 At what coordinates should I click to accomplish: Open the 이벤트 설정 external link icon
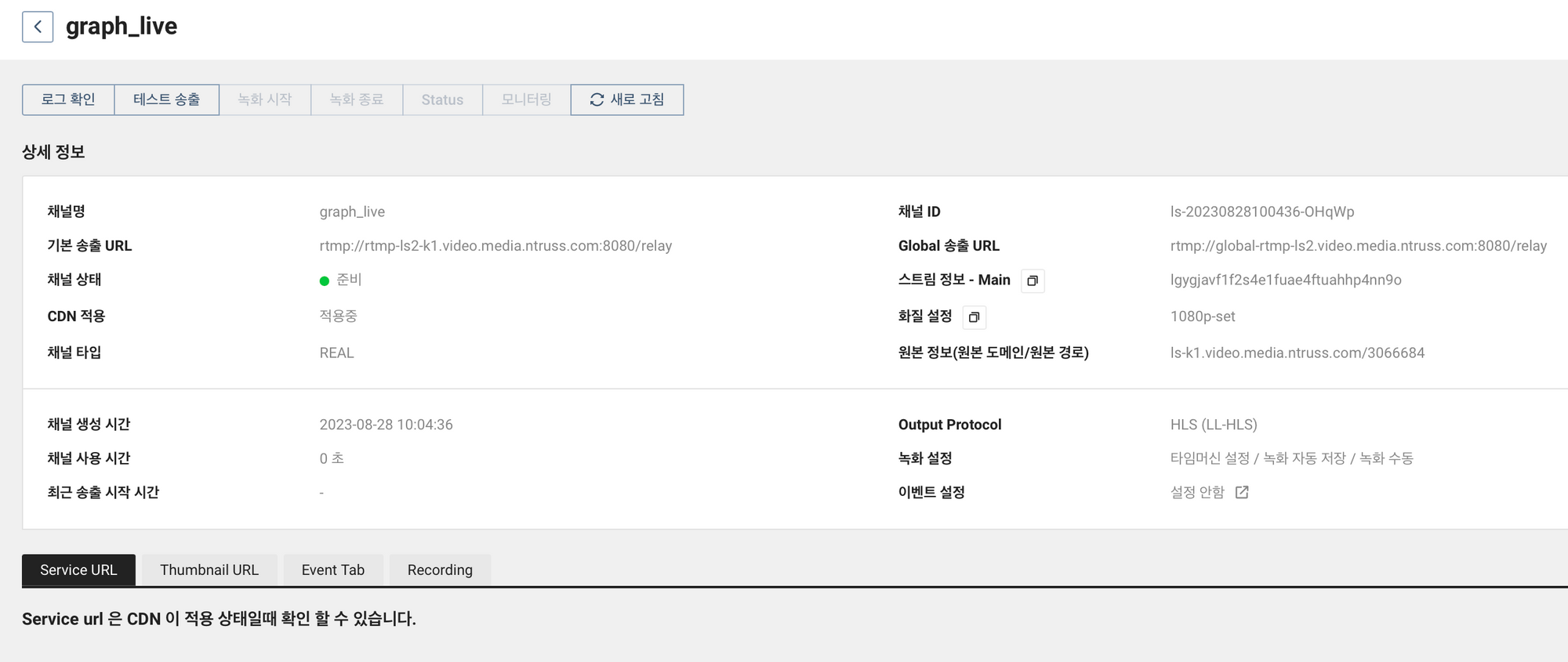coord(1242,492)
